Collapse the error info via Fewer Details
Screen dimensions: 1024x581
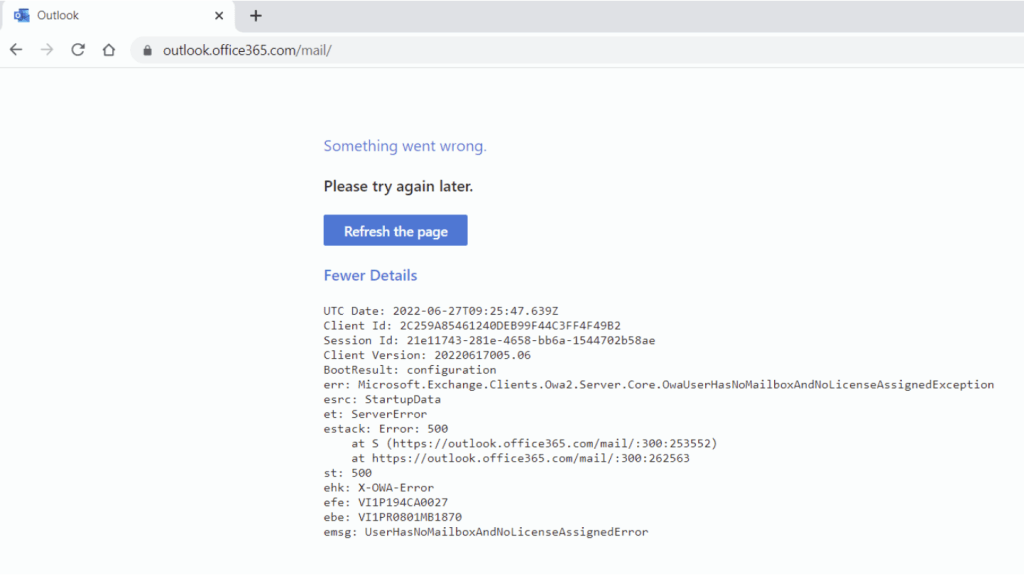pos(370,275)
